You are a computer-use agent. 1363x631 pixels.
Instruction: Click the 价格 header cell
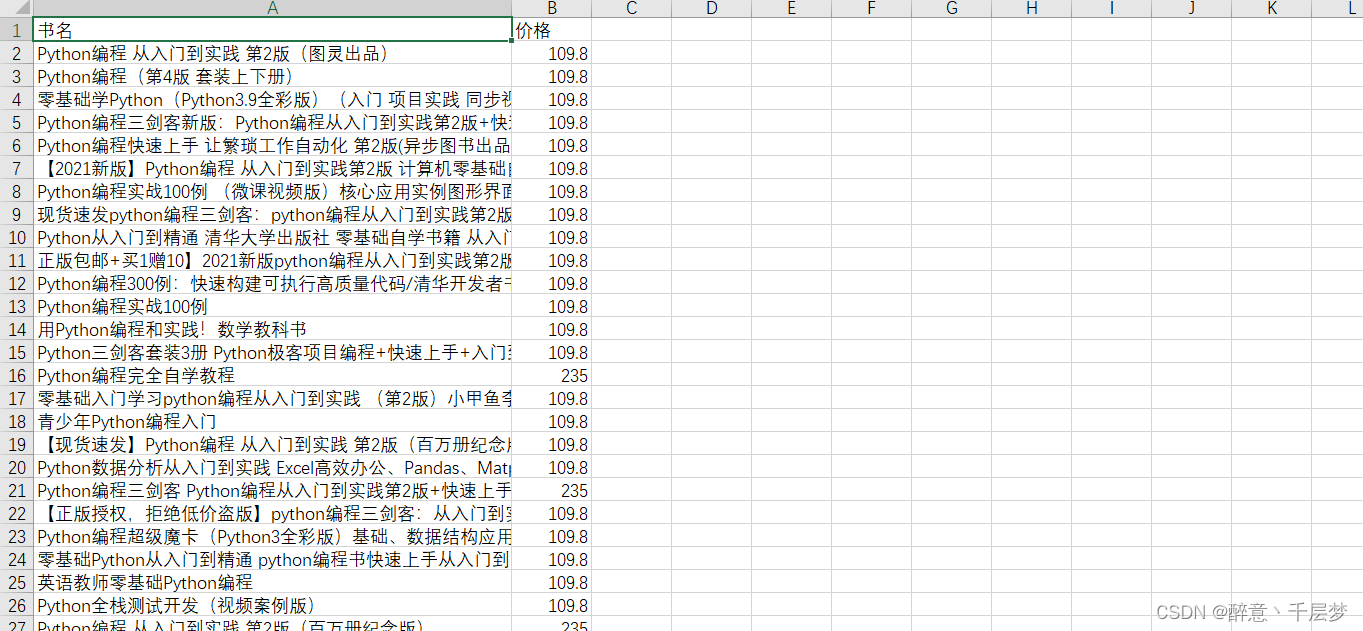pos(551,30)
